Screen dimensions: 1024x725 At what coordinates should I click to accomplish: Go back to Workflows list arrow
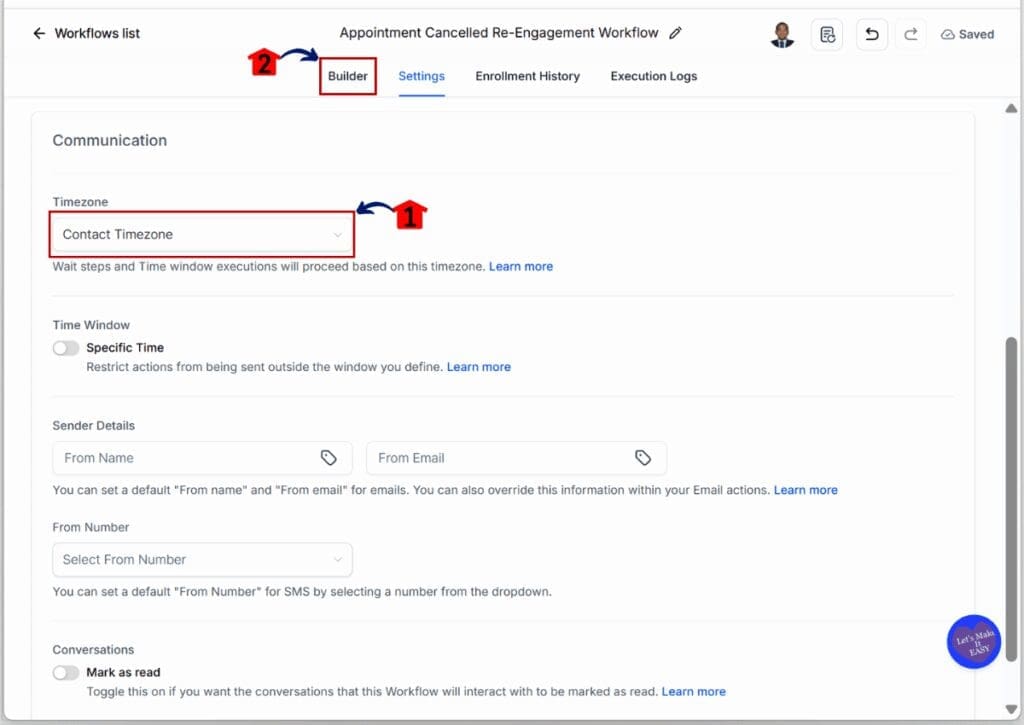pyautogui.click(x=39, y=33)
